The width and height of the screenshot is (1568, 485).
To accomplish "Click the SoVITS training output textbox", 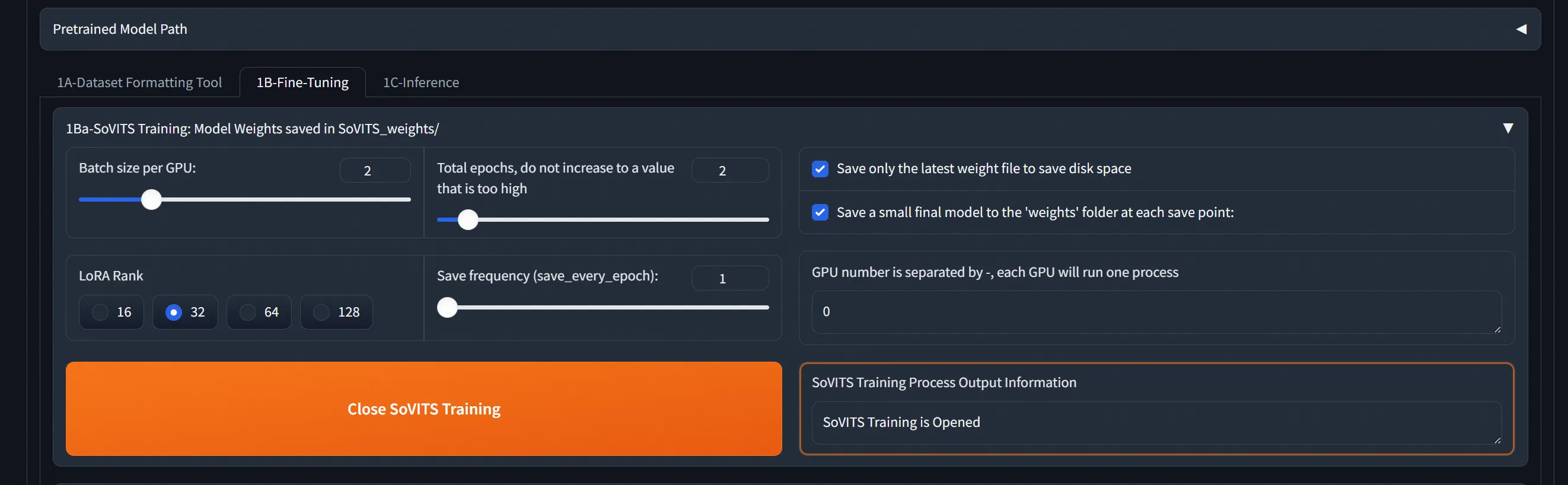I will pyautogui.click(x=1155, y=422).
